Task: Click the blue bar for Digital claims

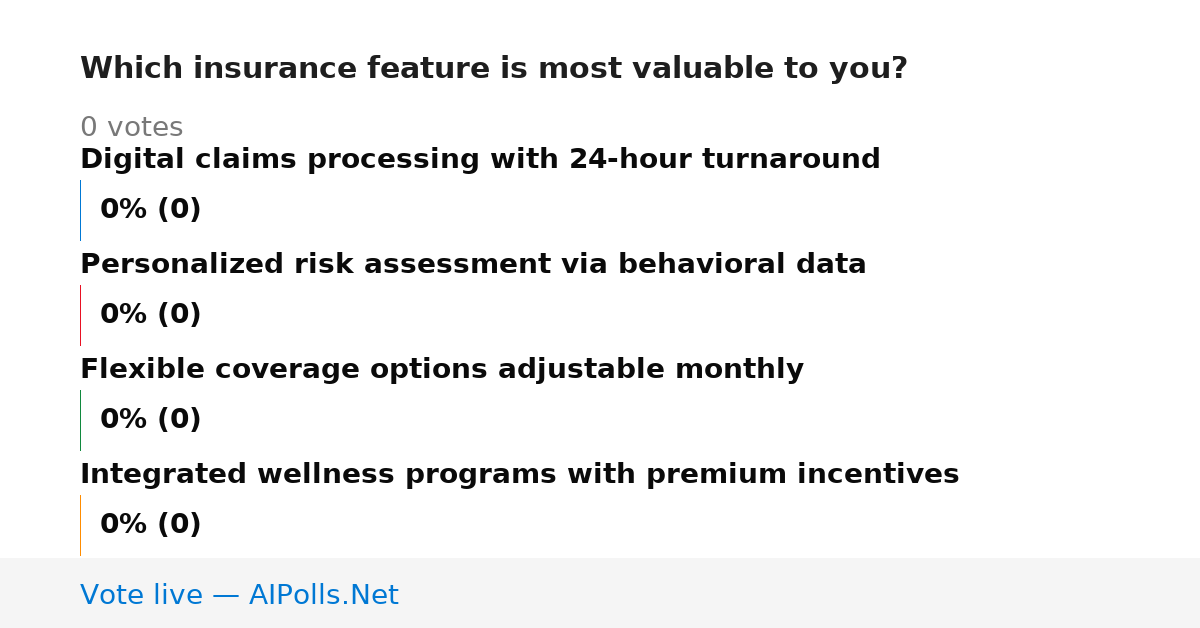Action: [x=80, y=210]
